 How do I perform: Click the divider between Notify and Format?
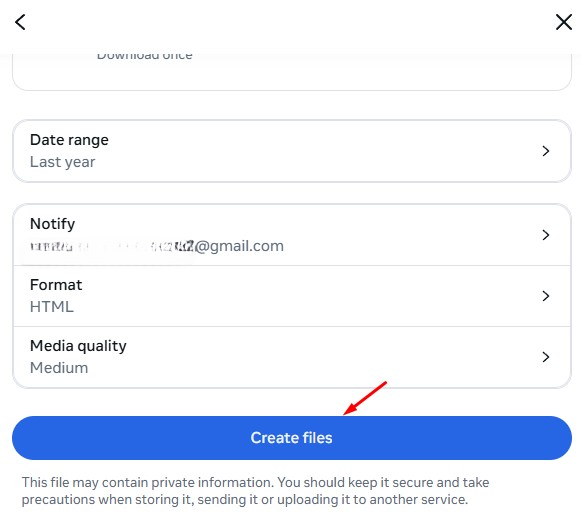pyautogui.click(x=292, y=265)
